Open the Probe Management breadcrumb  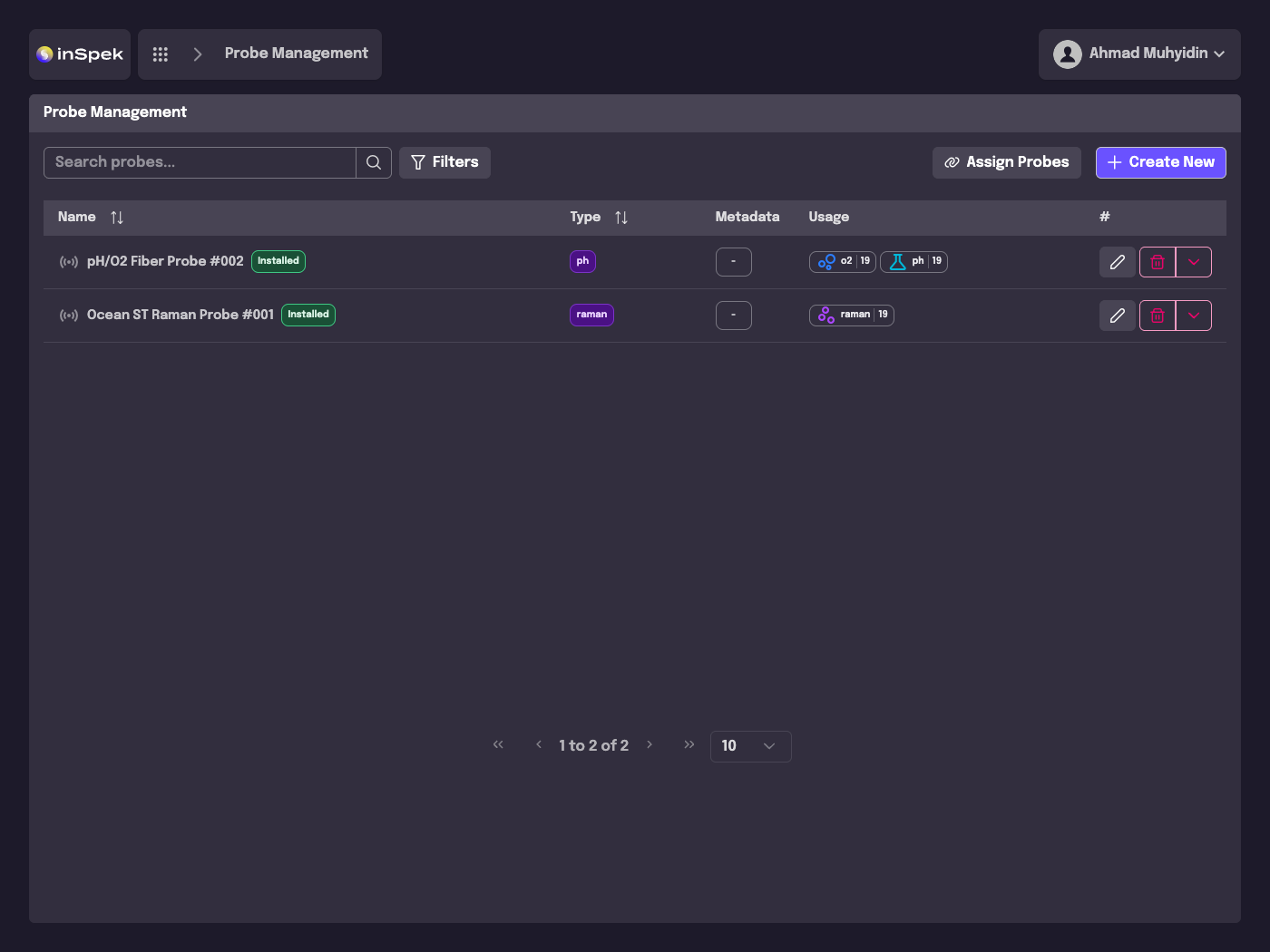296,53
